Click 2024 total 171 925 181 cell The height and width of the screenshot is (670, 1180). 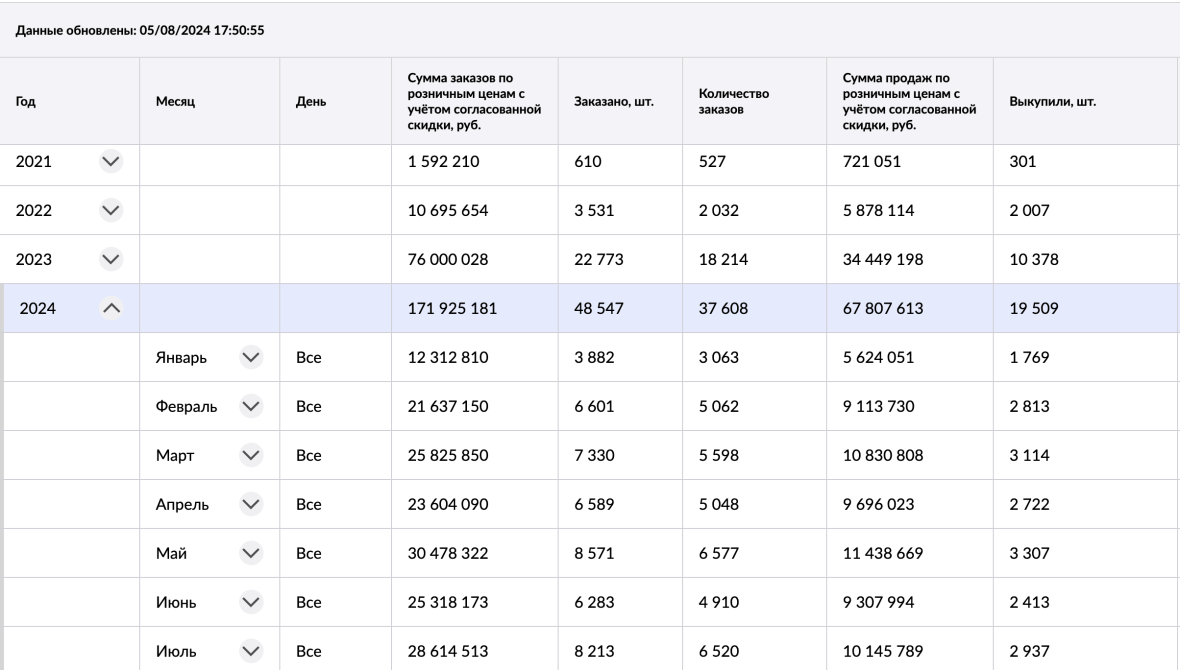pos(475,308)
